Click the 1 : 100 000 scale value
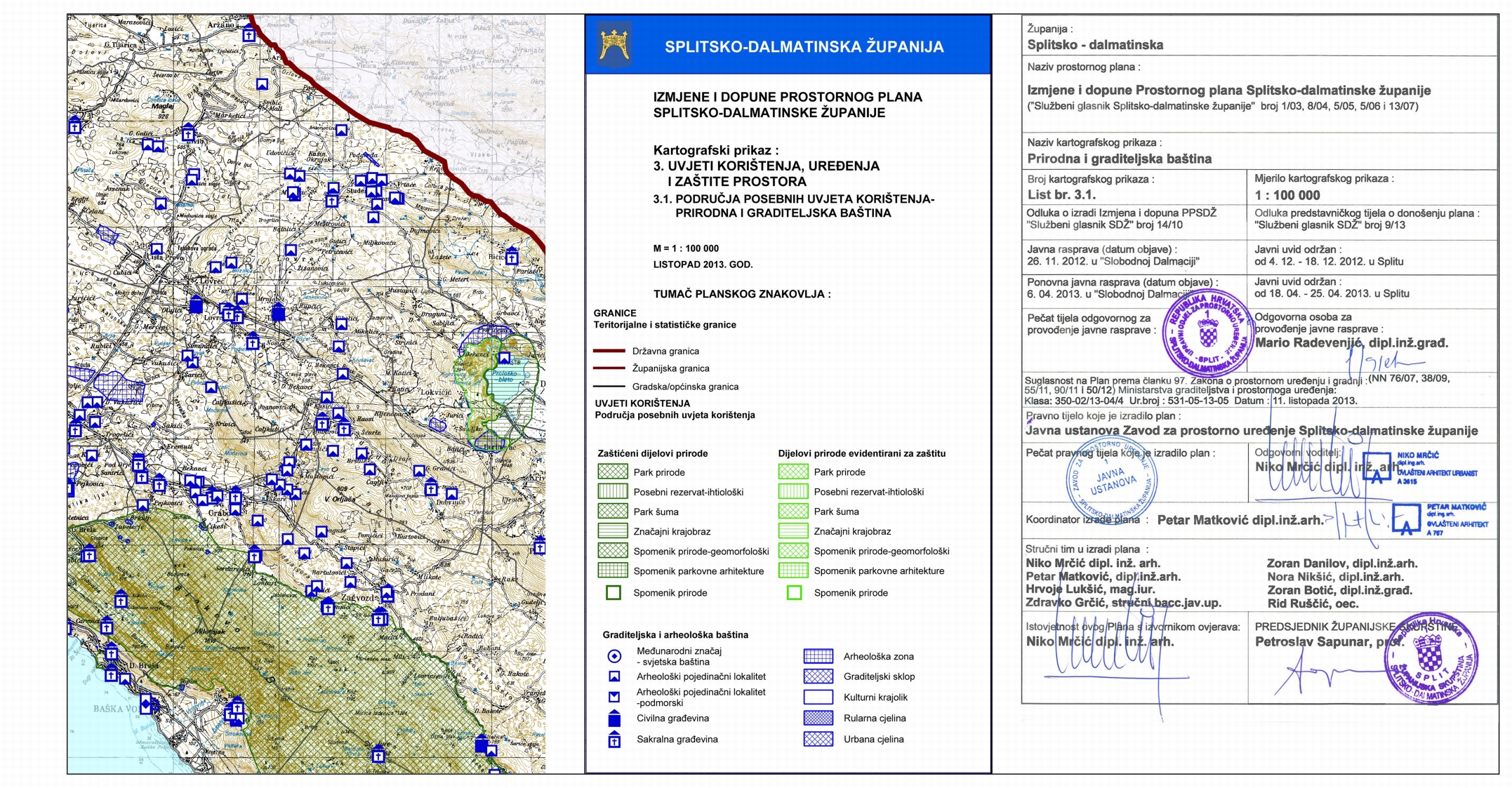1512x788 pixels. (1287, 195)
